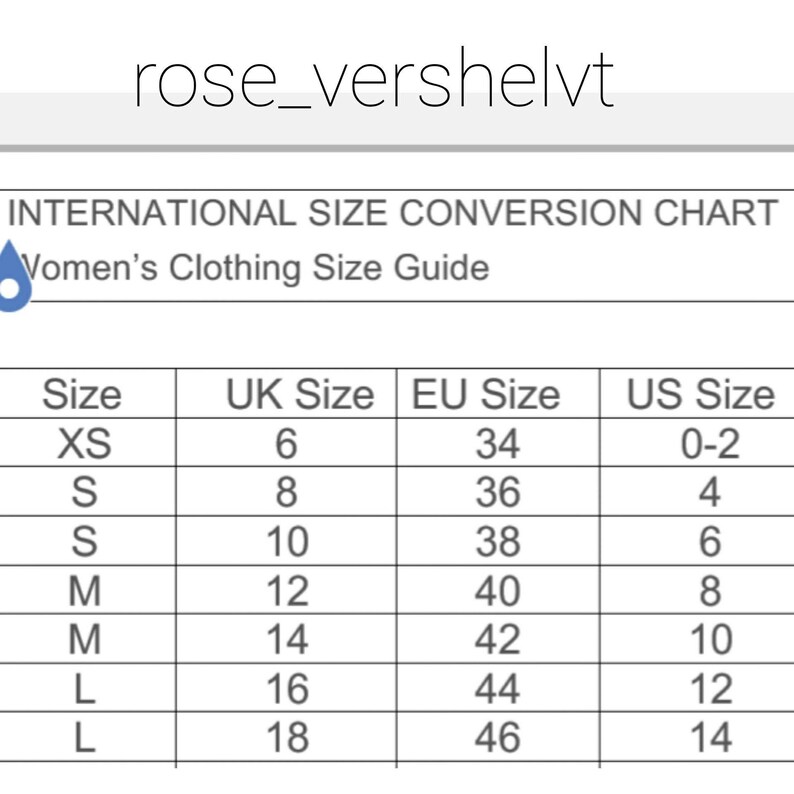Viewport: 794px width, 794px height.
Task: Click the rose_vershelvt username header
Action: (x=374, y=77)
